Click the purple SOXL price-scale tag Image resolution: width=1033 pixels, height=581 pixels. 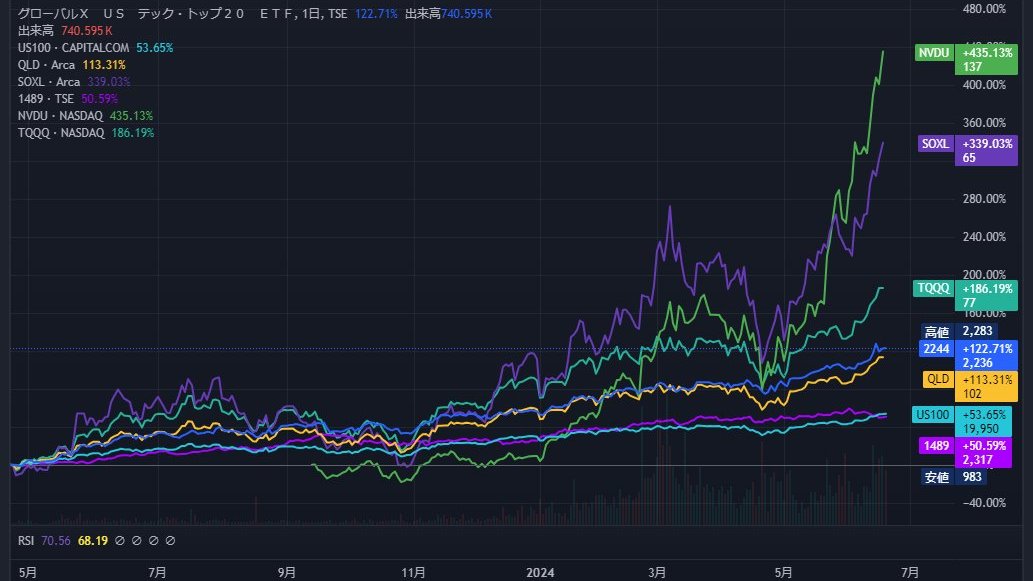point(935,144)
